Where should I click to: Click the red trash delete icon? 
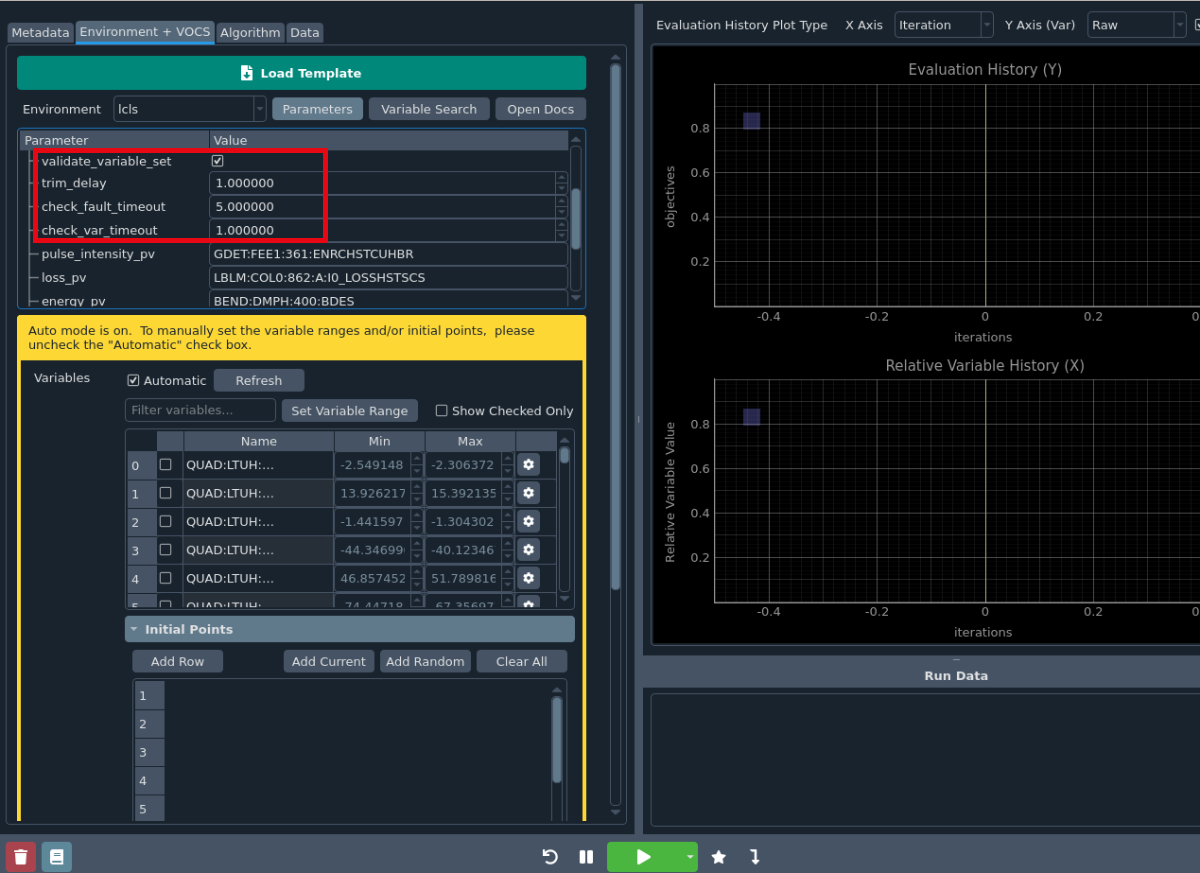click(x=21, y=857)
